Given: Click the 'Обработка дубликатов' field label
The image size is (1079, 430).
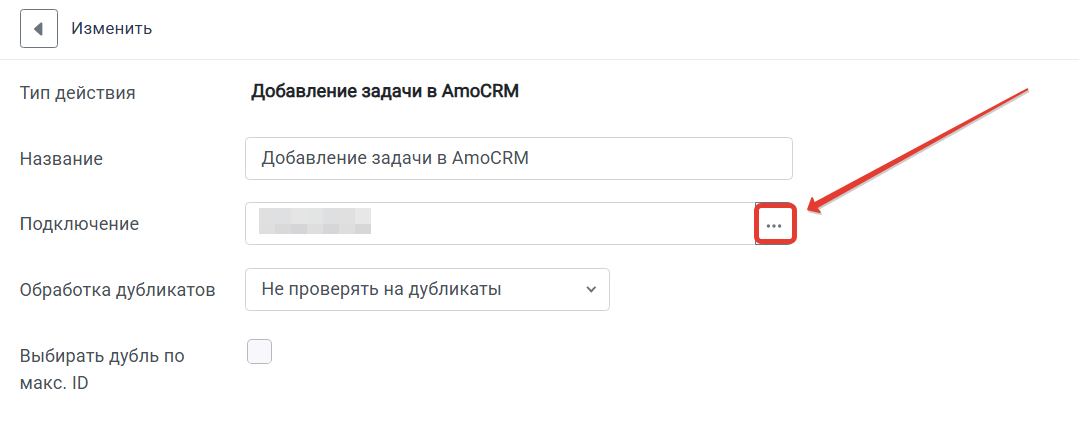Looking at the screenshot, I should 118,290.
